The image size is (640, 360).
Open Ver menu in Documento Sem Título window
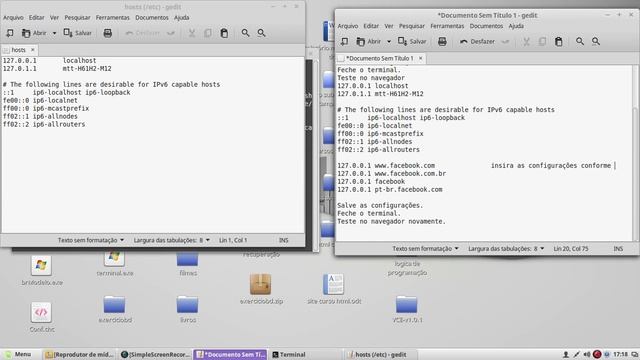click(x=389, y=26)
